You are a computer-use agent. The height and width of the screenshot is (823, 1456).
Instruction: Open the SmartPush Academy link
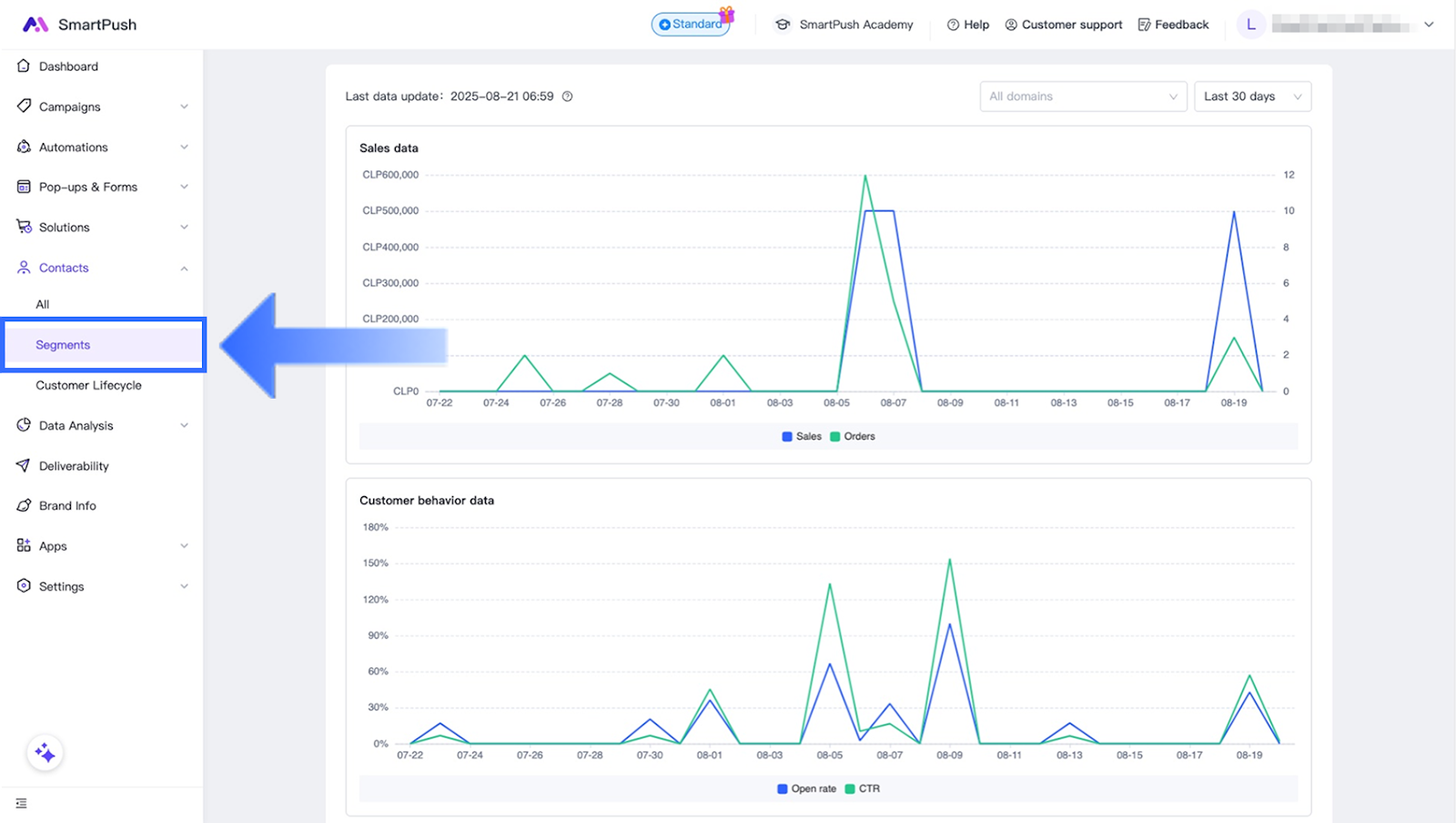pyautogui.click(x=844, y=25)
